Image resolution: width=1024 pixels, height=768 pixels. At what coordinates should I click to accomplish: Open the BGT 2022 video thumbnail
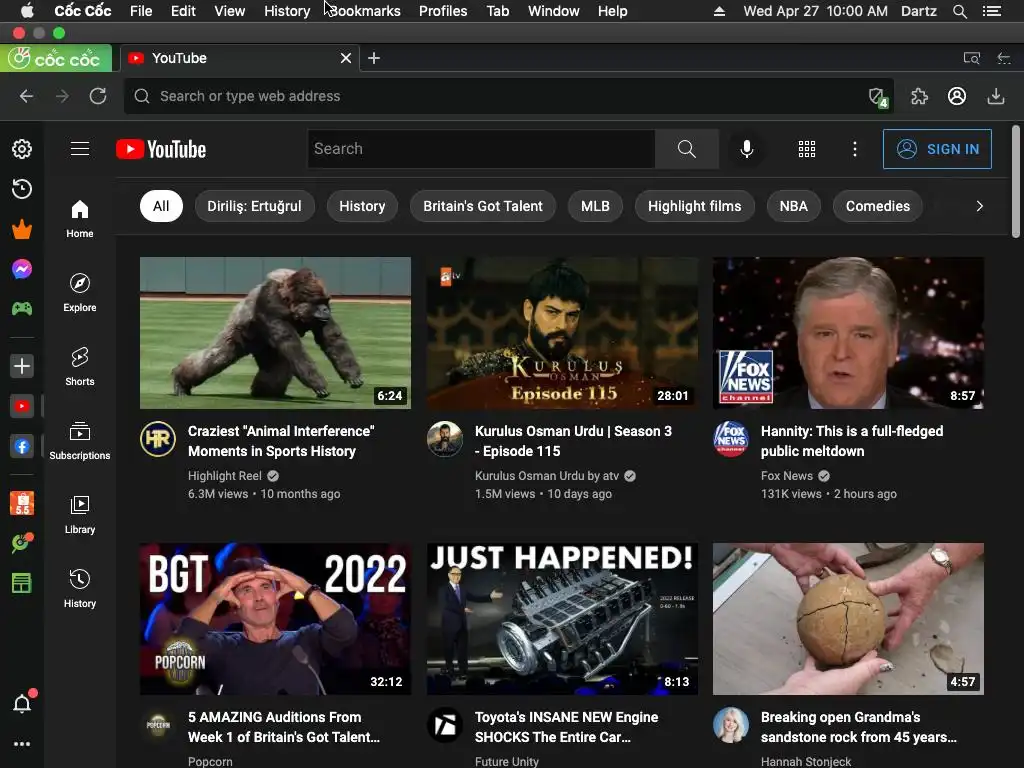(275, 618)
